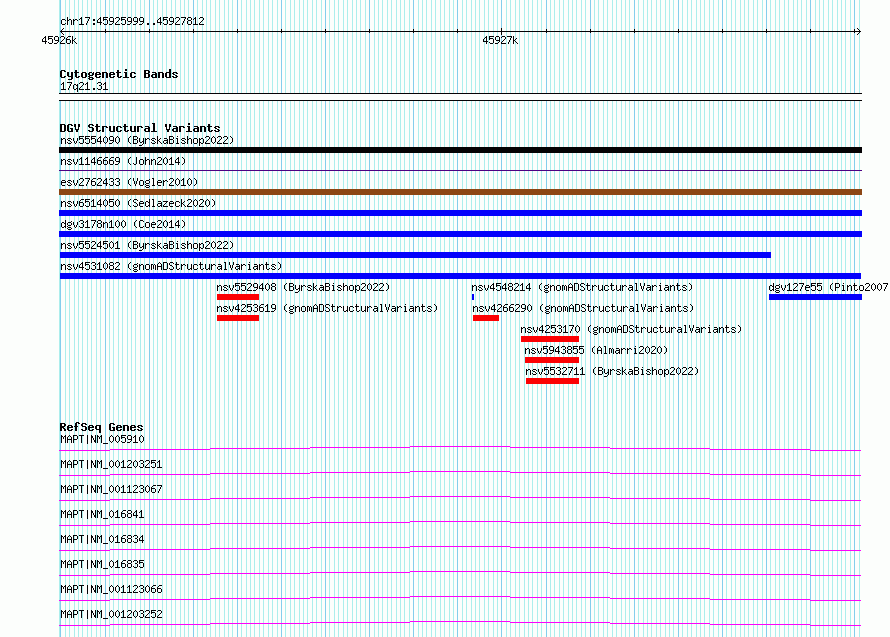The image size is (890, 637).
Task: Open the MAPT|NM_016834 transcript
Action: coord(102,539)
